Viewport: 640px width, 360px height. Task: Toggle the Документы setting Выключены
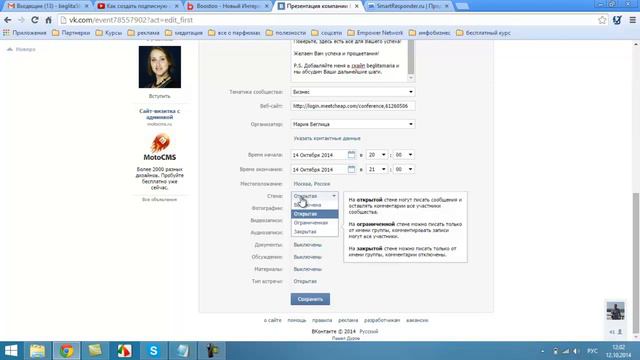[x=307, y=245]
